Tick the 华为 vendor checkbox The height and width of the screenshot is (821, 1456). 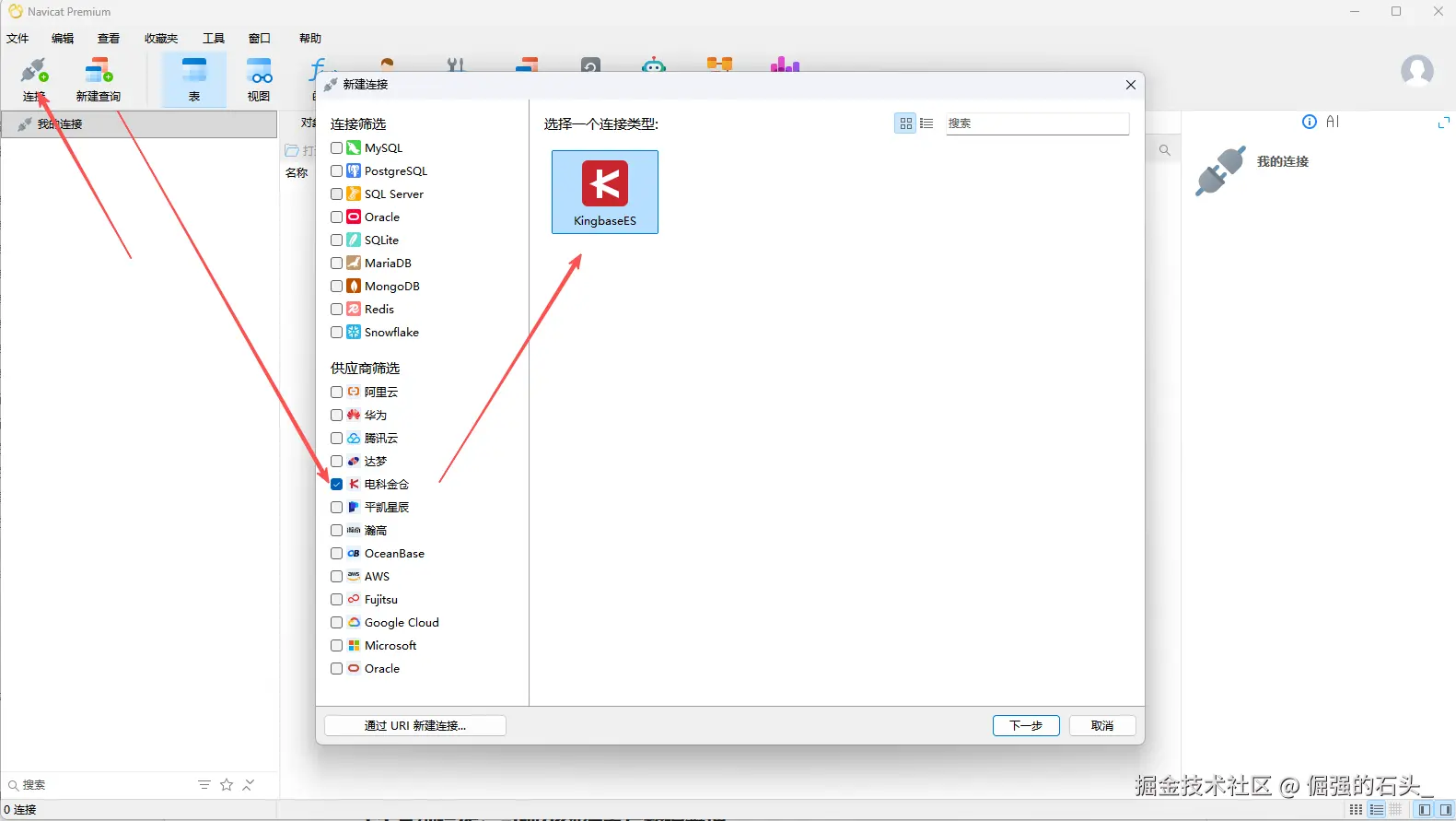coord(337,415)
